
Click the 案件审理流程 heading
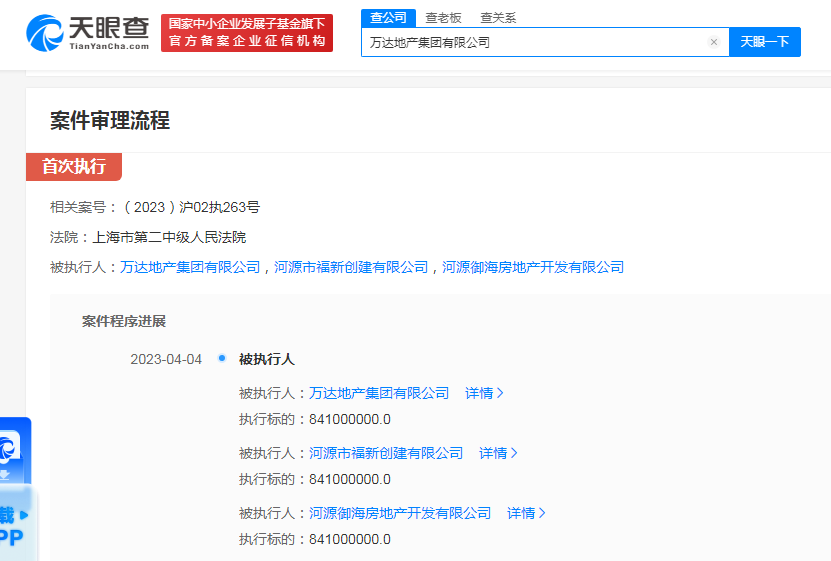pos(110,120)
